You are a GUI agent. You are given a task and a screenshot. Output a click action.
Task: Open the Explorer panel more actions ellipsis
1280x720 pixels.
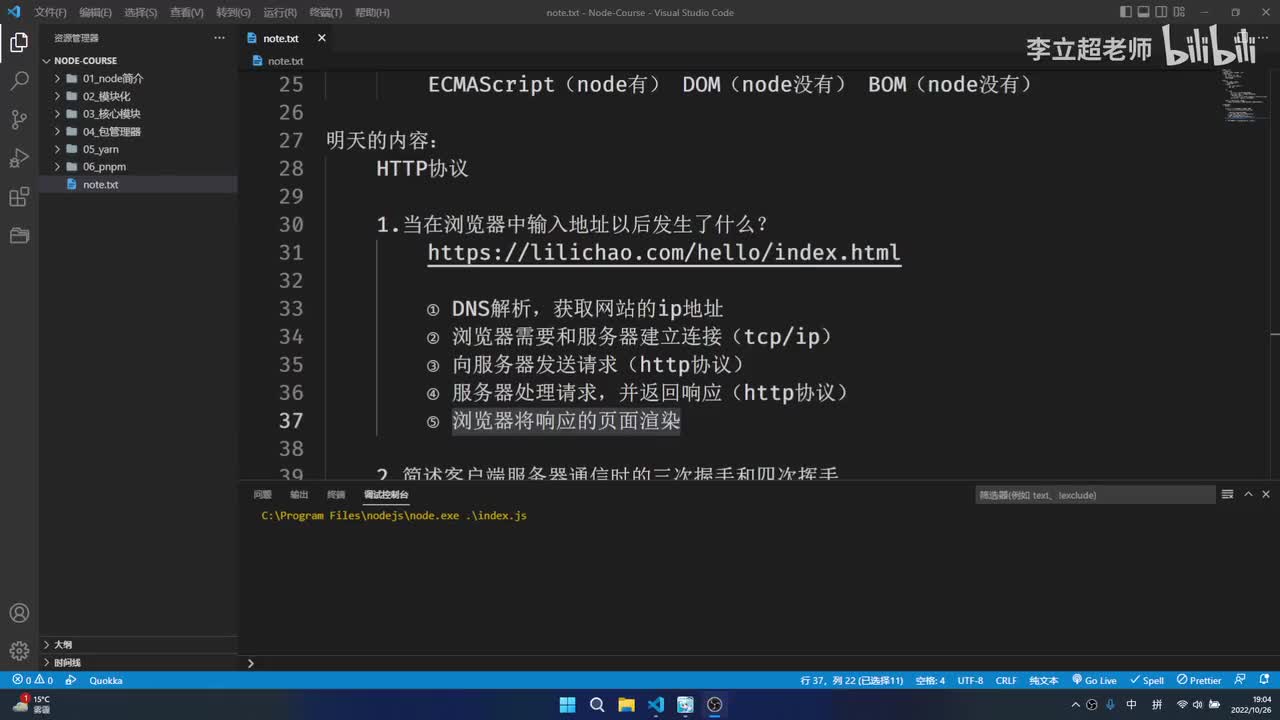point(220,38)
